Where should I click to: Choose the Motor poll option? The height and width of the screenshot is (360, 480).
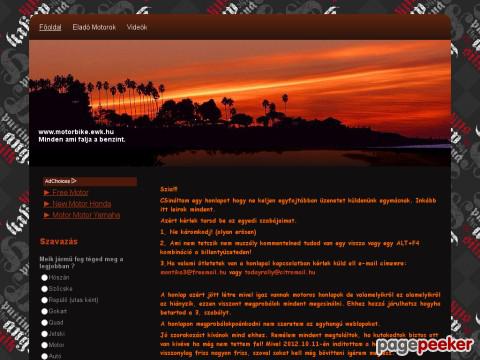coord(44,345)
